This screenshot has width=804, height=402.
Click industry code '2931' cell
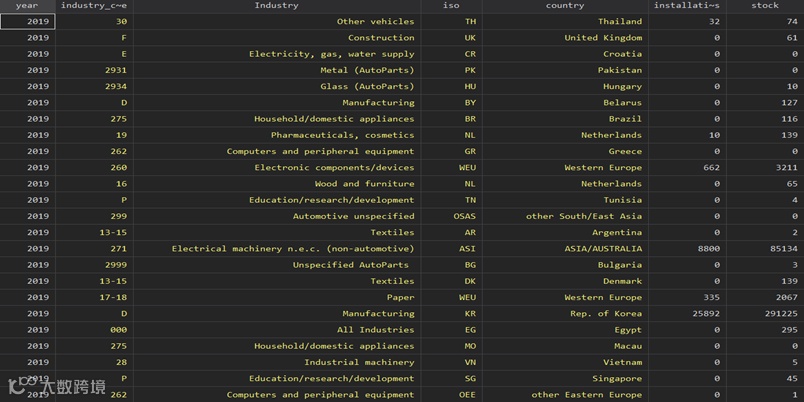coord(94,70)
